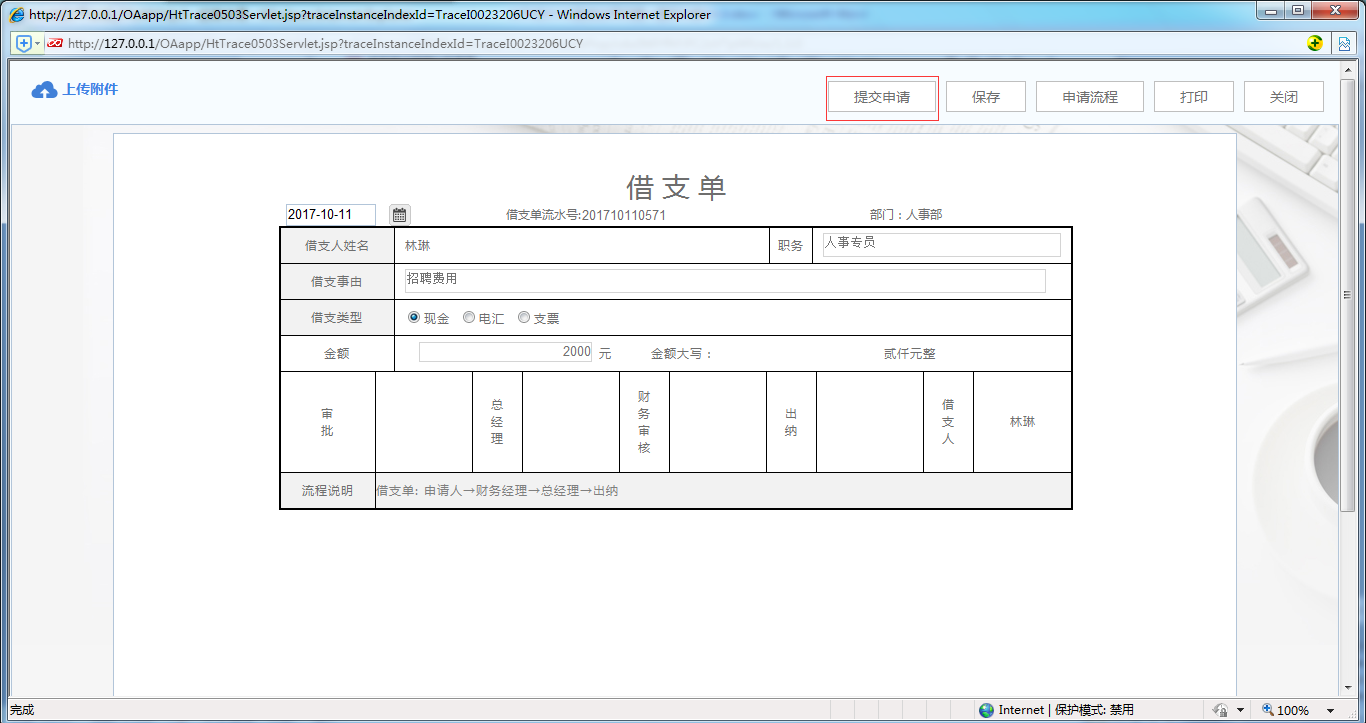Click the compatibility view icon right of address bar
Image resolution: width=1366 pixels, height=723 pixels.
tap(1344, 43)
